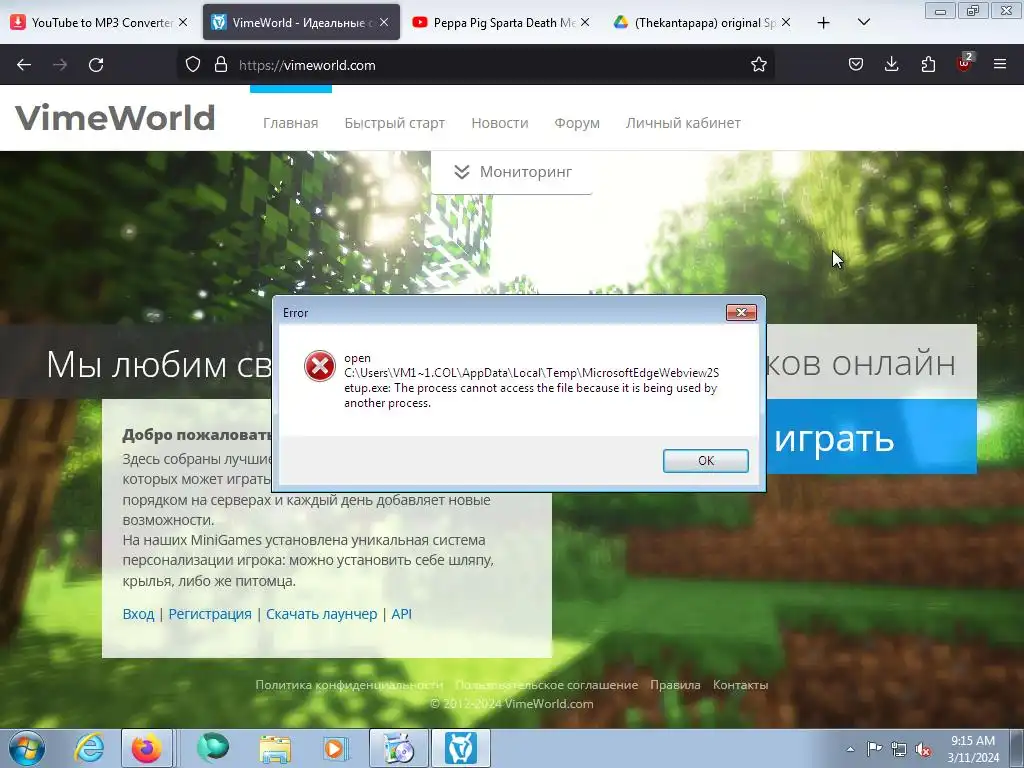Open the Вход link
The width and height of the screenshot is (1024, 768).
[138, 614]
